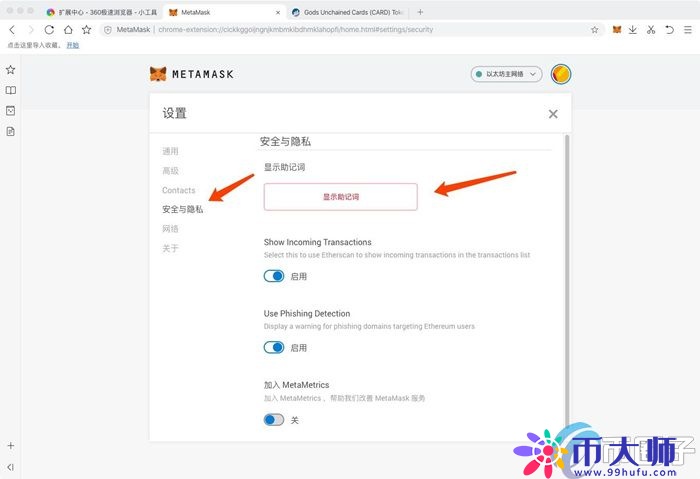Bookmark the page with the address bar star
Image resolution: width=700 pixels, height=479 pixels.
click(x=595, y=29)
